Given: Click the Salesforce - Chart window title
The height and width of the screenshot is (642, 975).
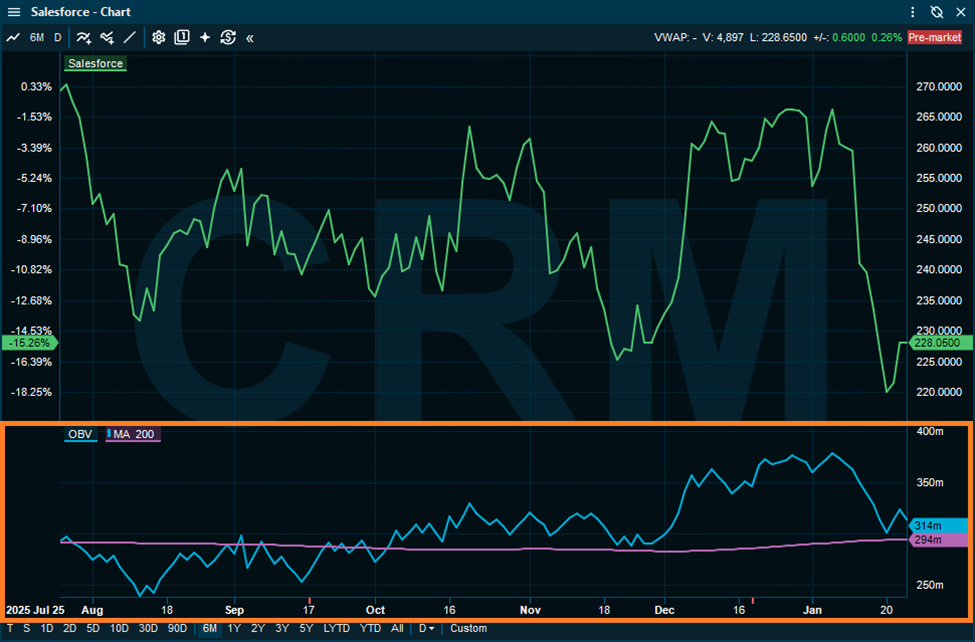Looking at the screenshot, I should (81, 12).
